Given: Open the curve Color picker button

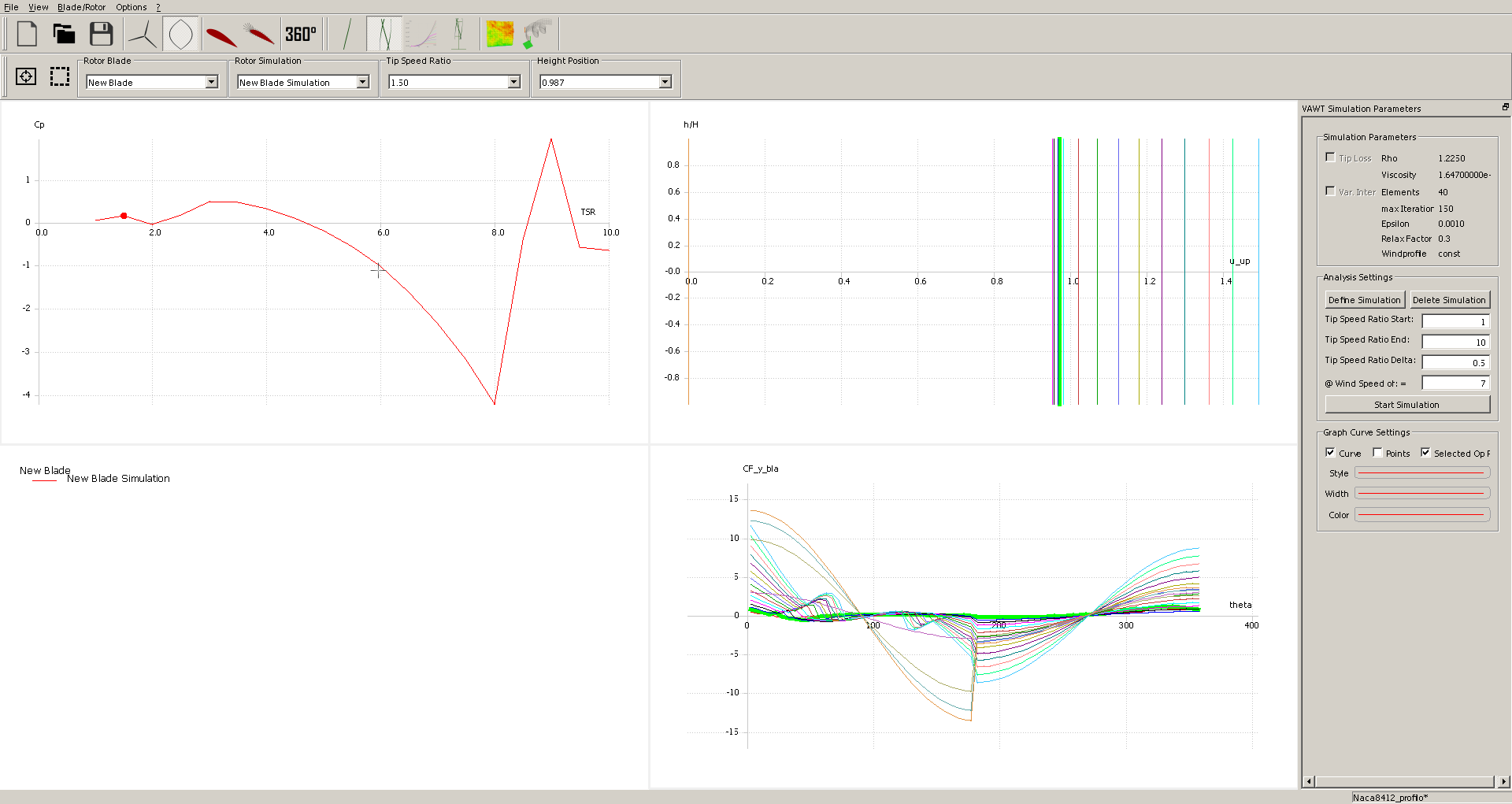Looking at the screenshot, I should (1422, 515).
